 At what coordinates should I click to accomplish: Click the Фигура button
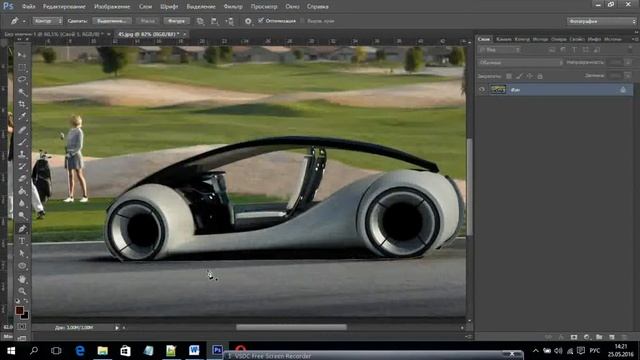point(176,21)
